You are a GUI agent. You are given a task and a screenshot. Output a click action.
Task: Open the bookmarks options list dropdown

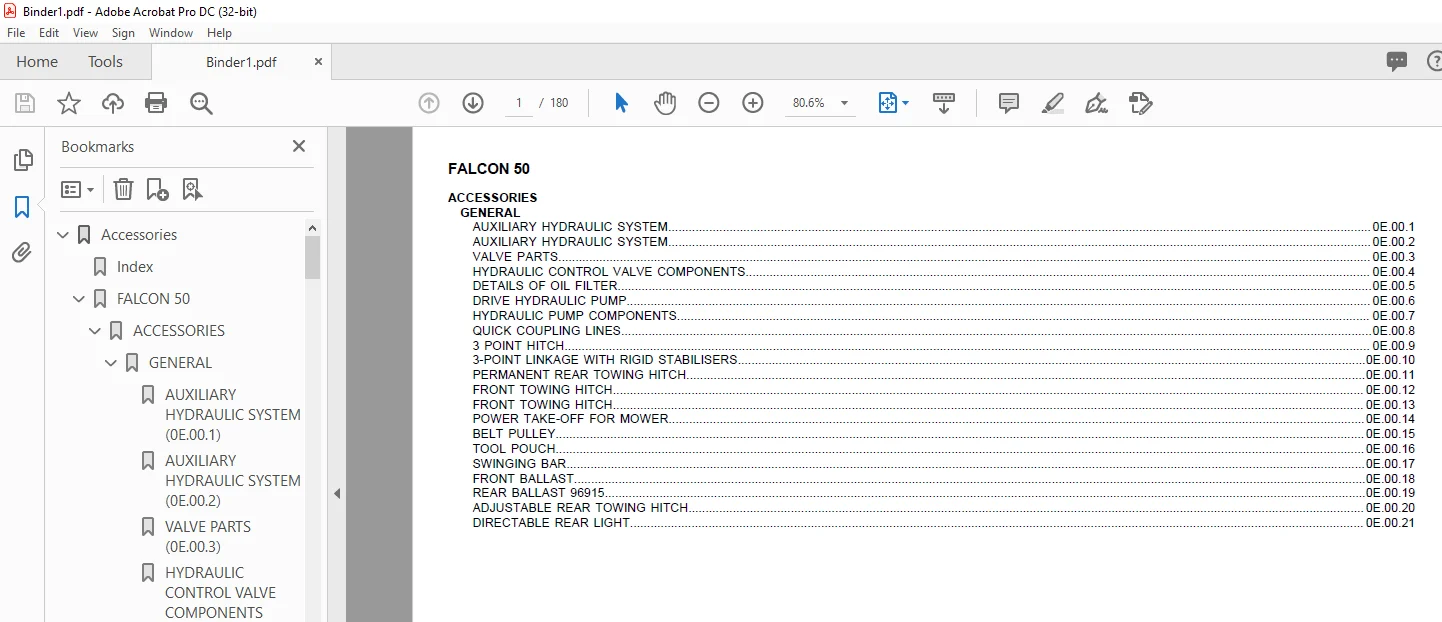tap(77, 189)
